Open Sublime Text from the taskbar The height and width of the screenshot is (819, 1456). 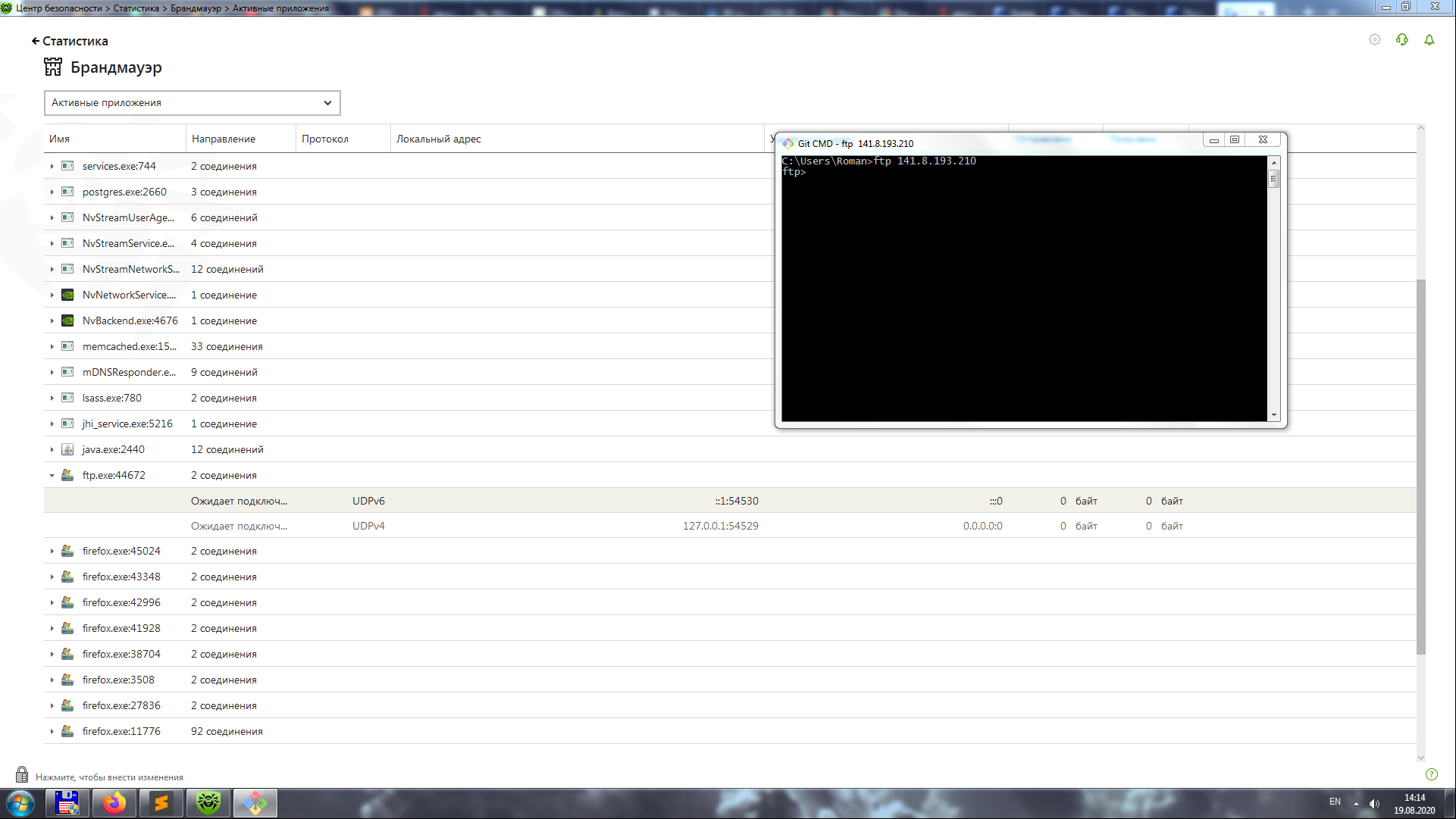(161, 803)
